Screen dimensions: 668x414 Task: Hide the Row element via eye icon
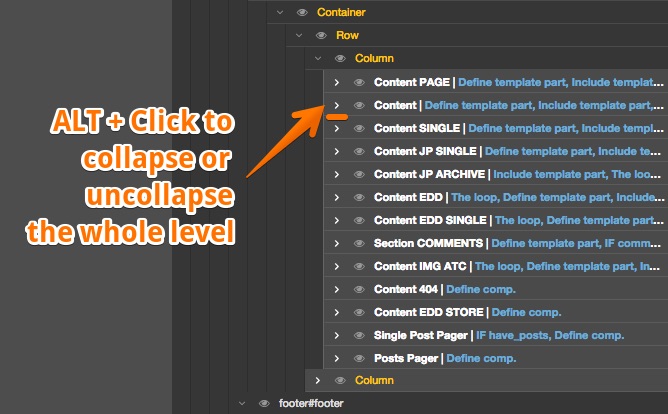click(321, 35)
